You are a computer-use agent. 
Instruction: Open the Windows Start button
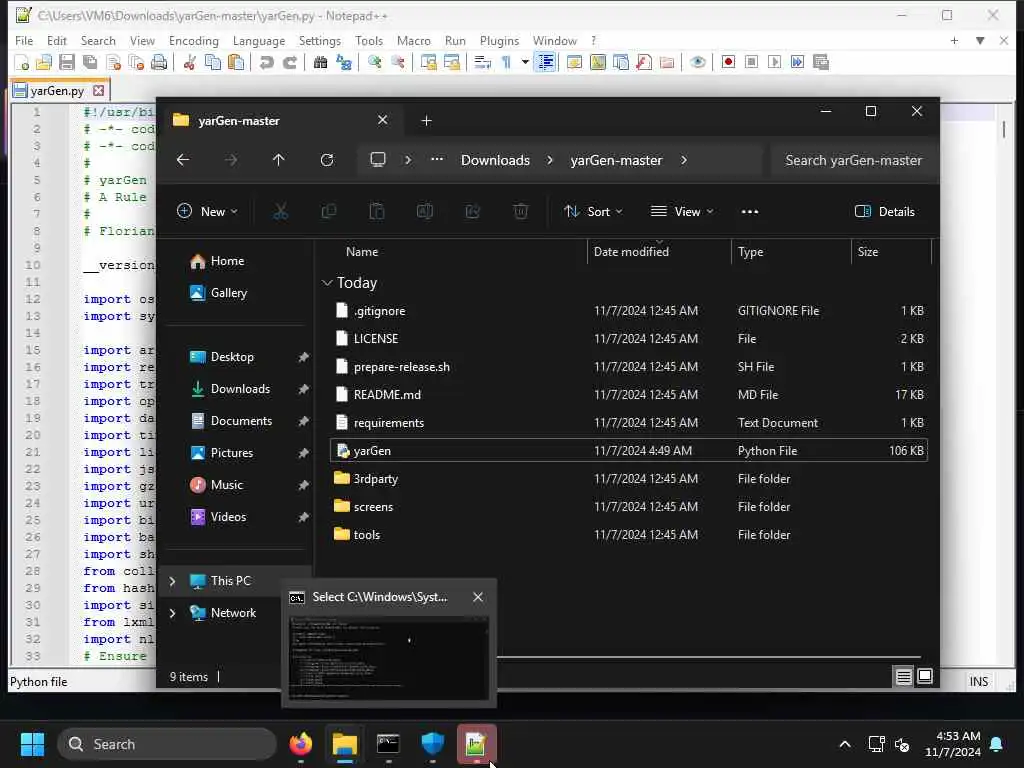32,744
